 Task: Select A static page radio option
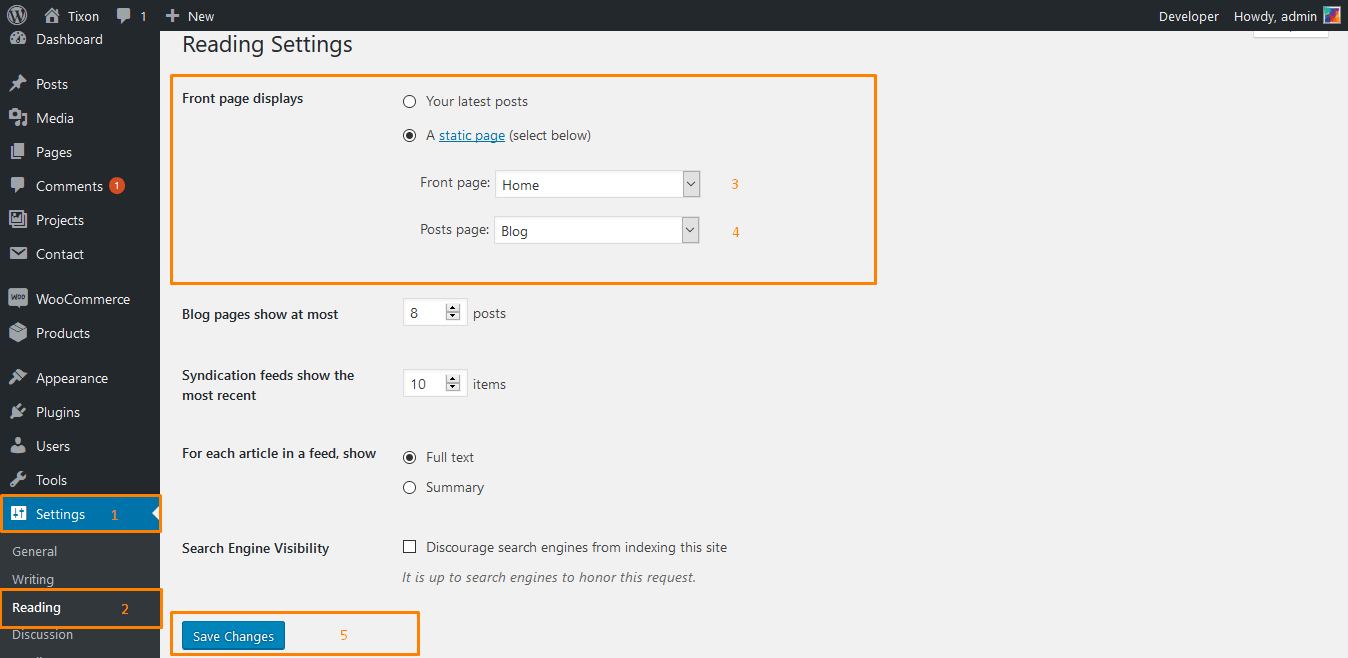(409, 135)
